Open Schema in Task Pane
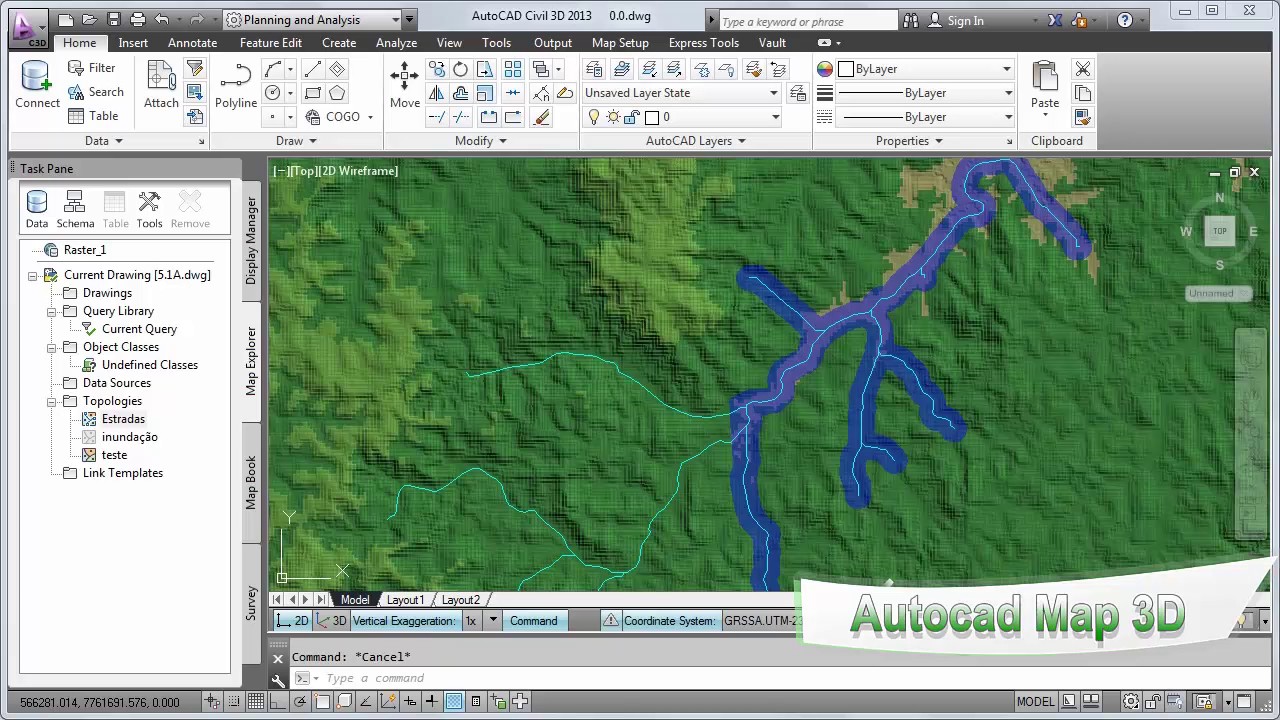This screenshot has height=720, width=1280. 75,209
